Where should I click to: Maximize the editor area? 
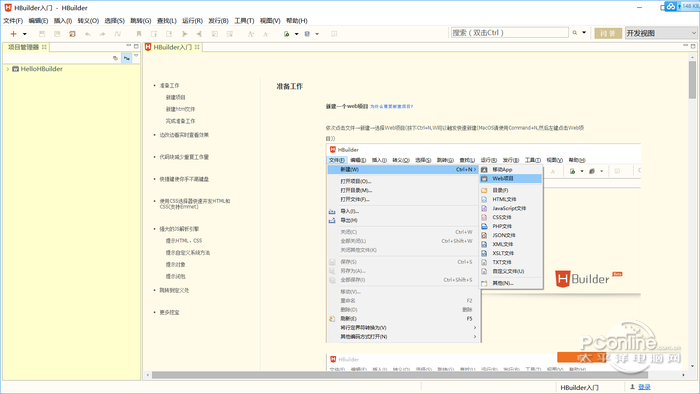[693, 46]
